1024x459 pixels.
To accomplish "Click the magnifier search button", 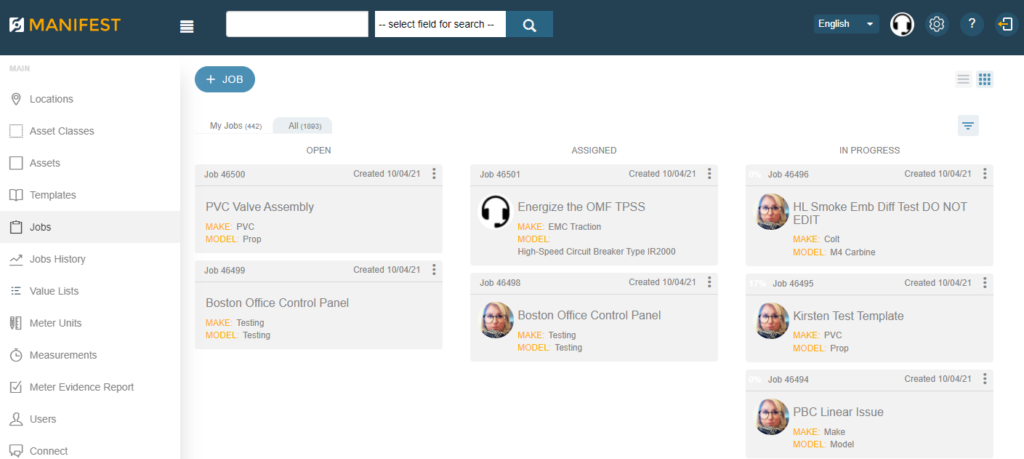I will click(530, 24).
